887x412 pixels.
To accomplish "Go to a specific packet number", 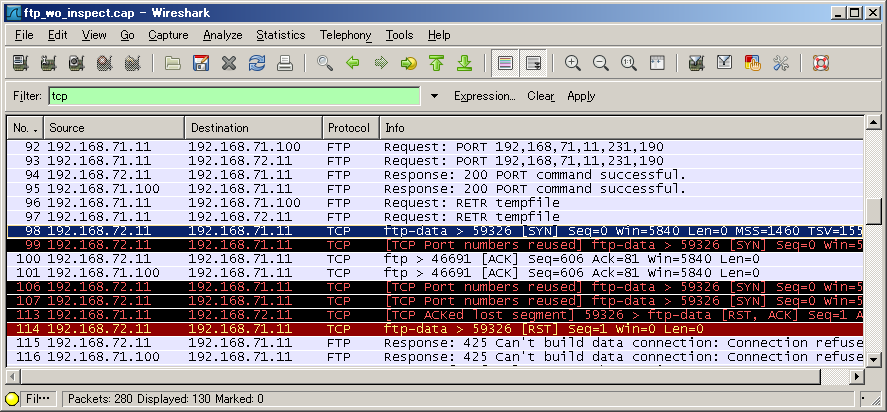I will (408, 63).
